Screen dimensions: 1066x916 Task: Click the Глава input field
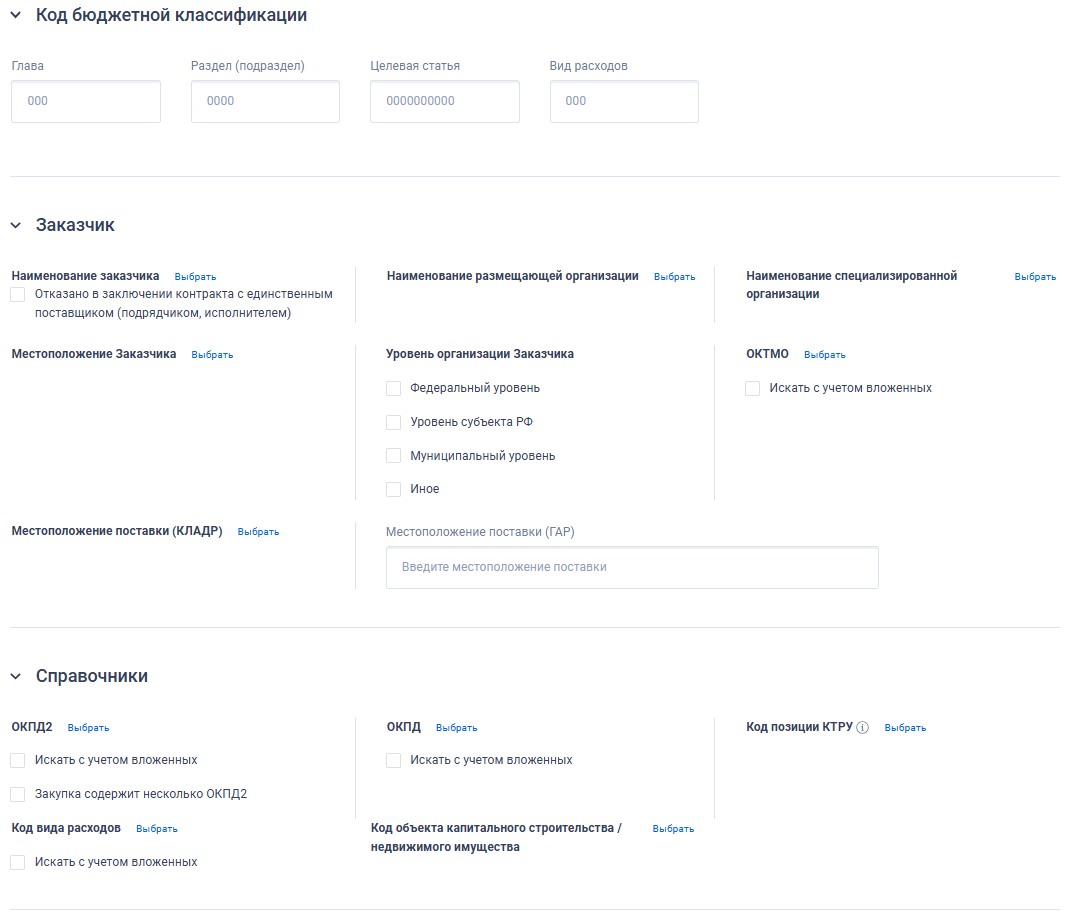[x=86, y=101]
